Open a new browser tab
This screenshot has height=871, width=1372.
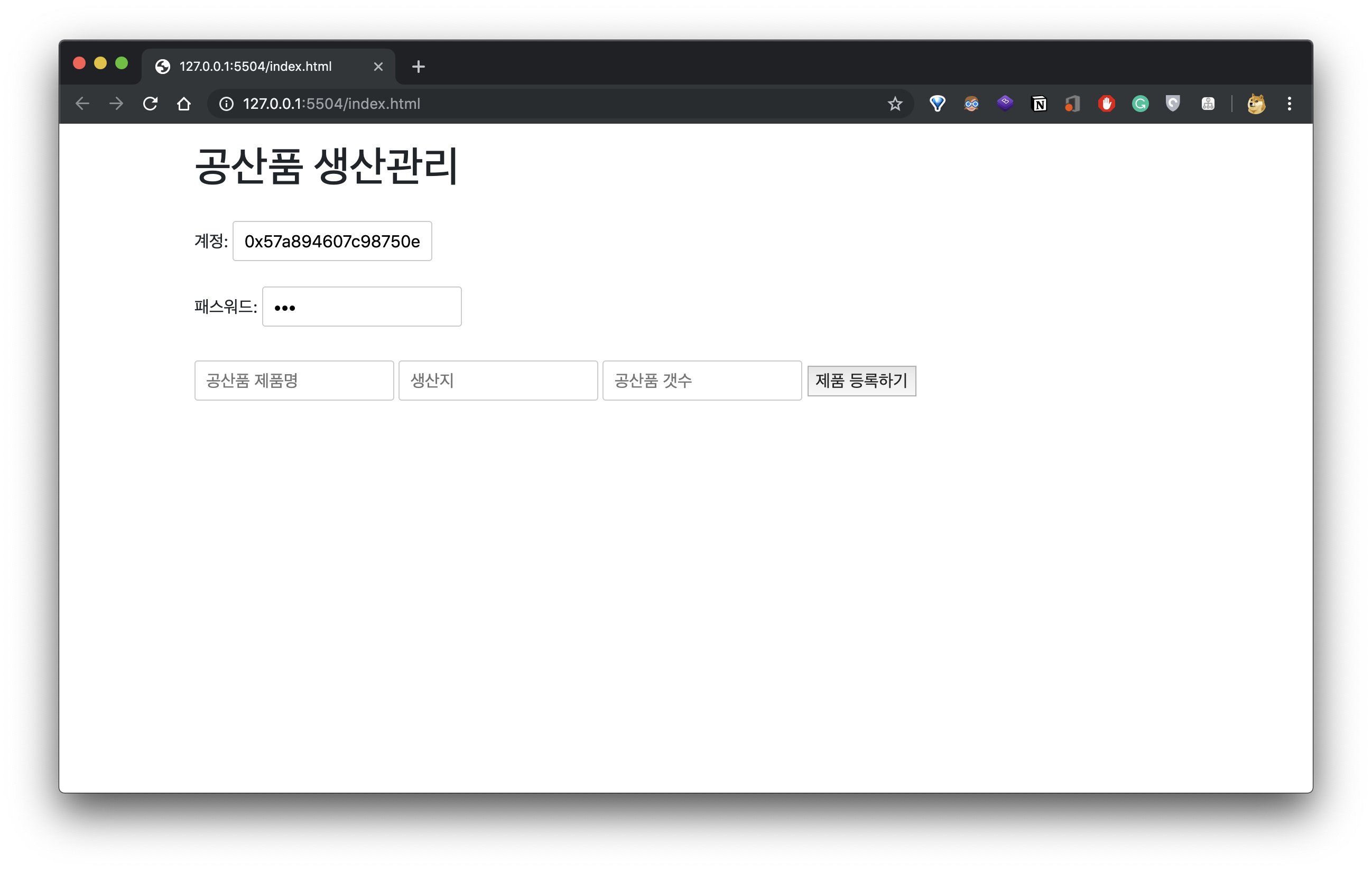pos(418,67)
